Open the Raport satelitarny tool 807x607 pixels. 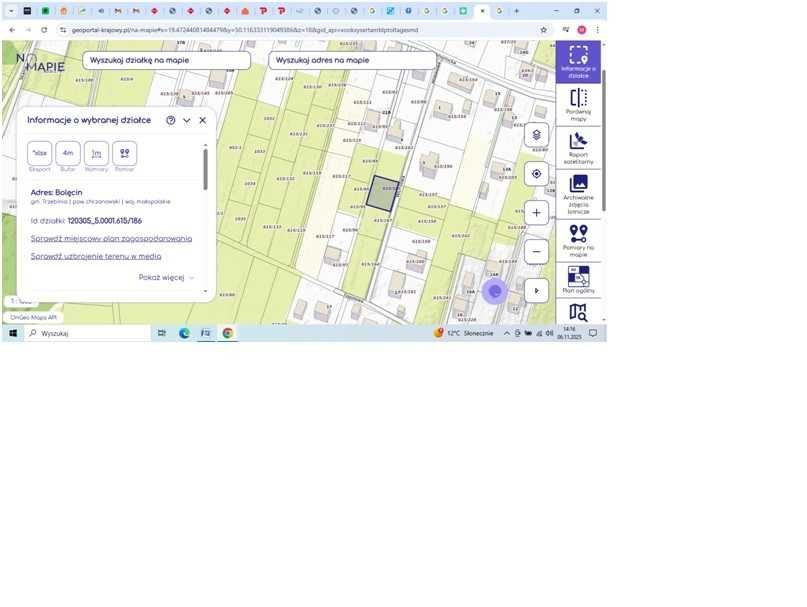click(x=578, y=148)
